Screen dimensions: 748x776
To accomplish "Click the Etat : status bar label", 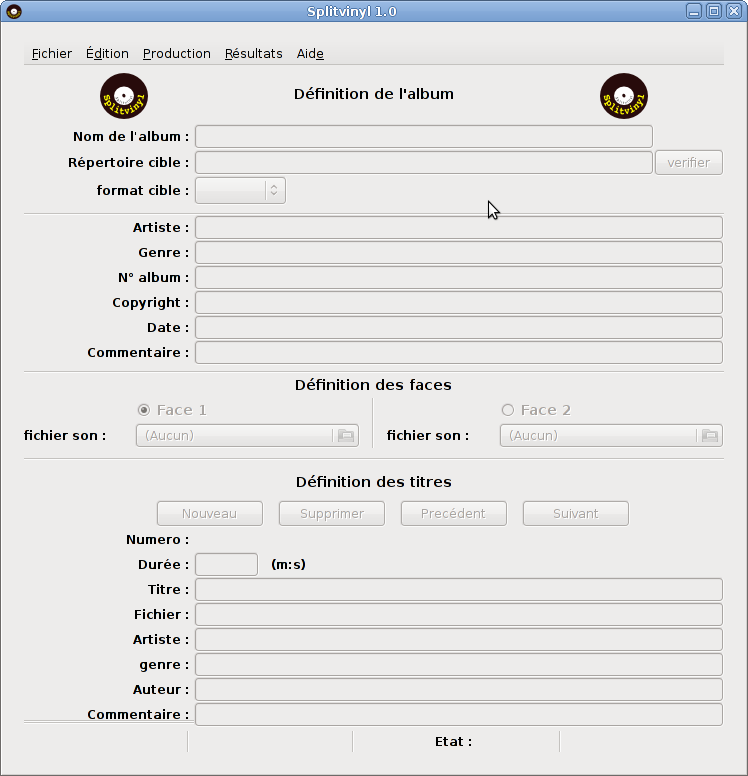I will (x=453, y=741).
